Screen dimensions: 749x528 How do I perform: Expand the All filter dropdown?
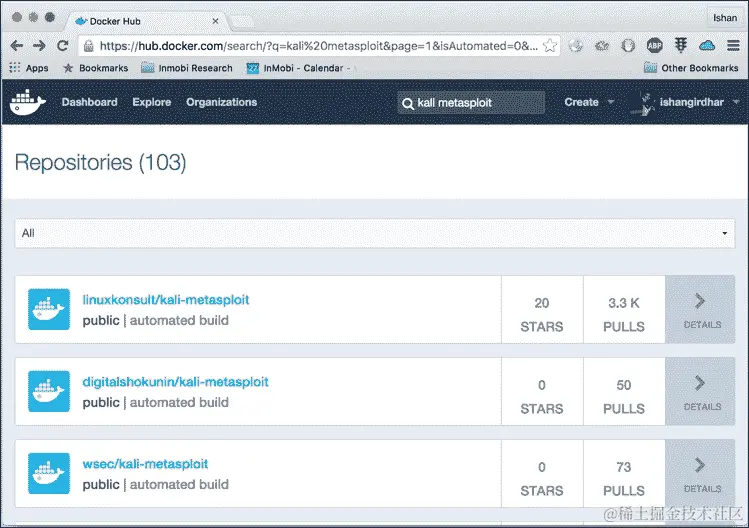[374, 233]
